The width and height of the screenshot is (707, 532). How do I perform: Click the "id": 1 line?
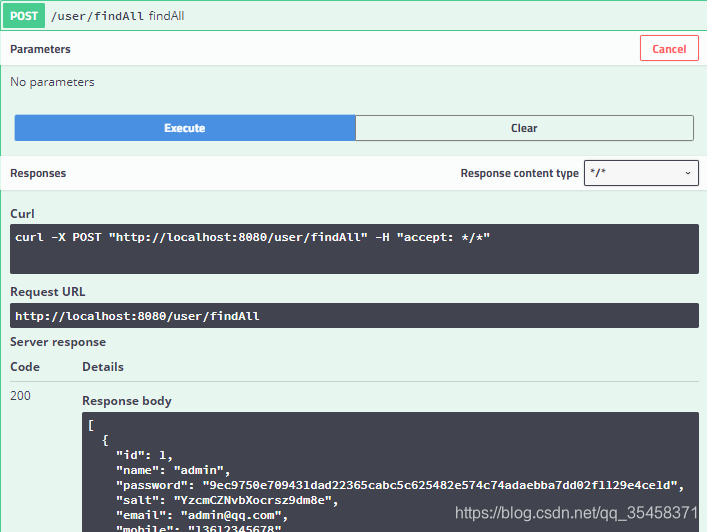(144, 455)
